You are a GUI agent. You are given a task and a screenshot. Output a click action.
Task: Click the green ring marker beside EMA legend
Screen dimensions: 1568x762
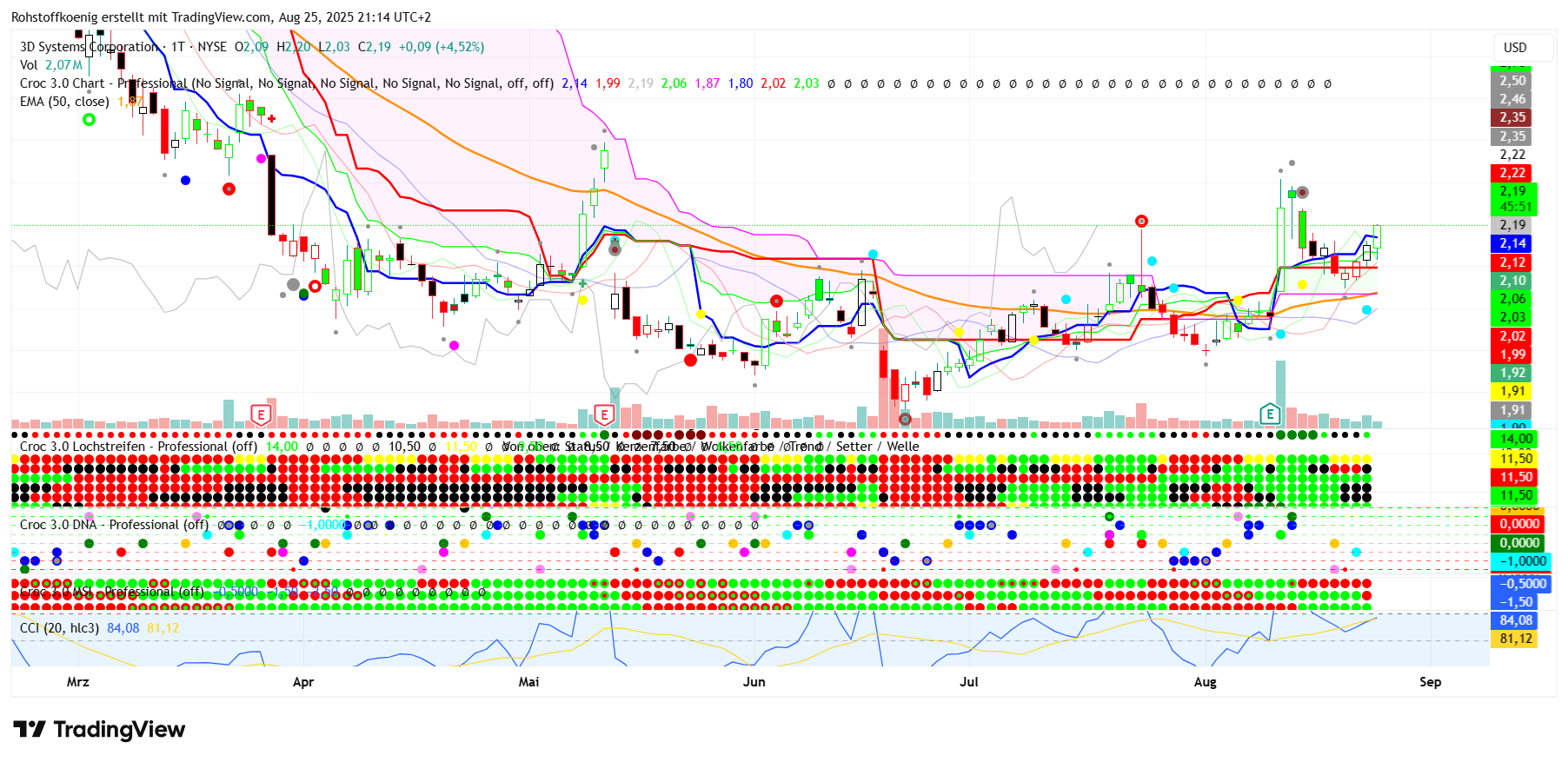click(x=89, y=119)
